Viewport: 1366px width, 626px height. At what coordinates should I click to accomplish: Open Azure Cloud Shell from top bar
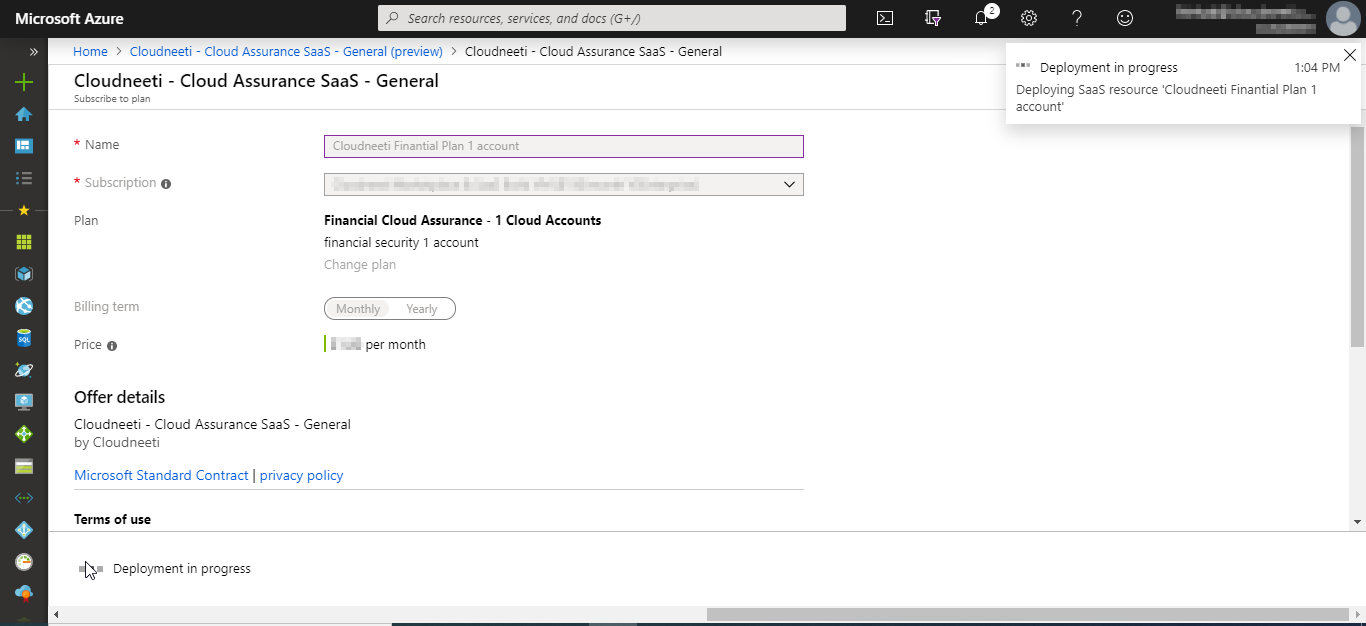[884, 18]
